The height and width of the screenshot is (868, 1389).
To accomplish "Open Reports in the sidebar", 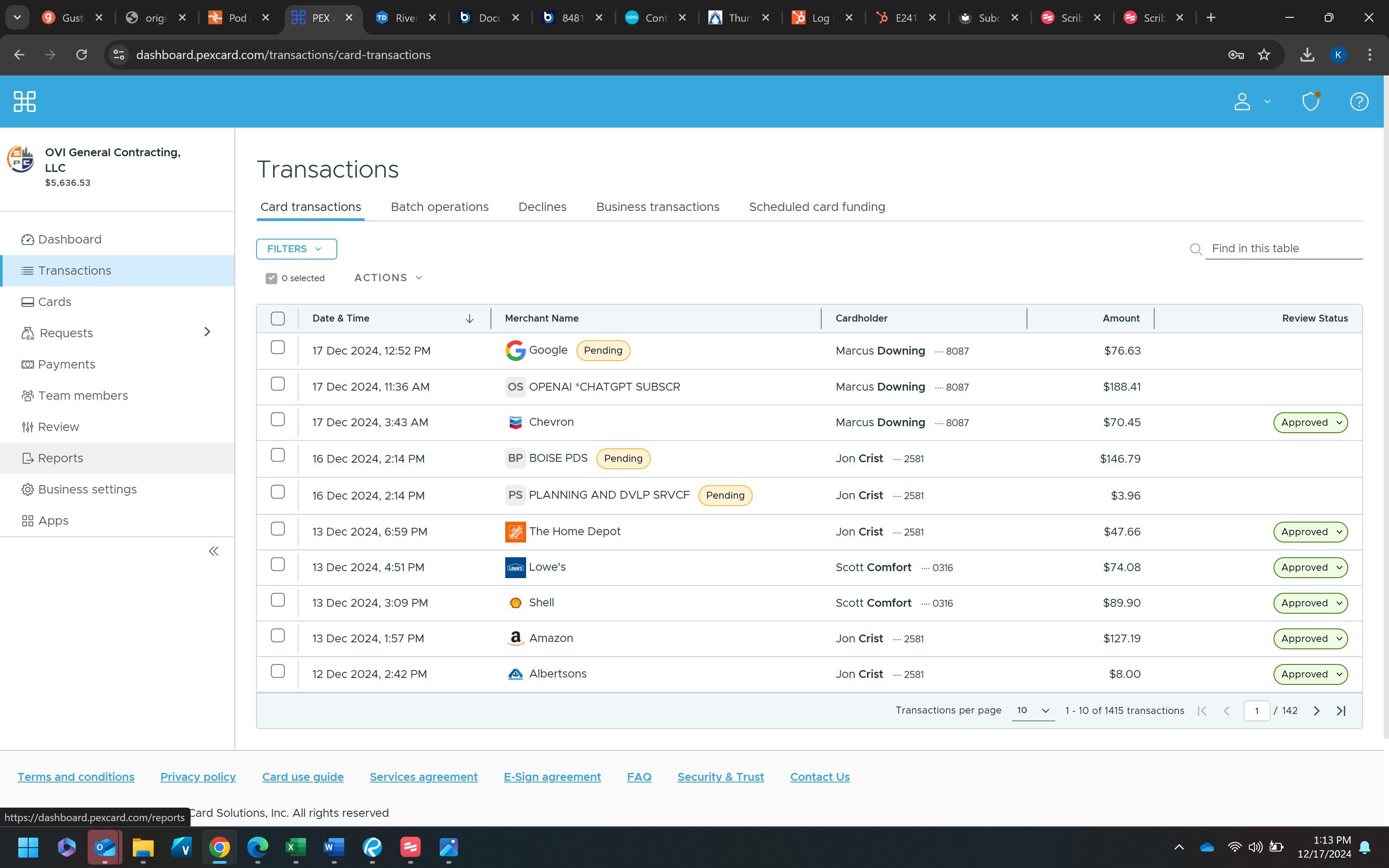I will click(x=60, y=458).
